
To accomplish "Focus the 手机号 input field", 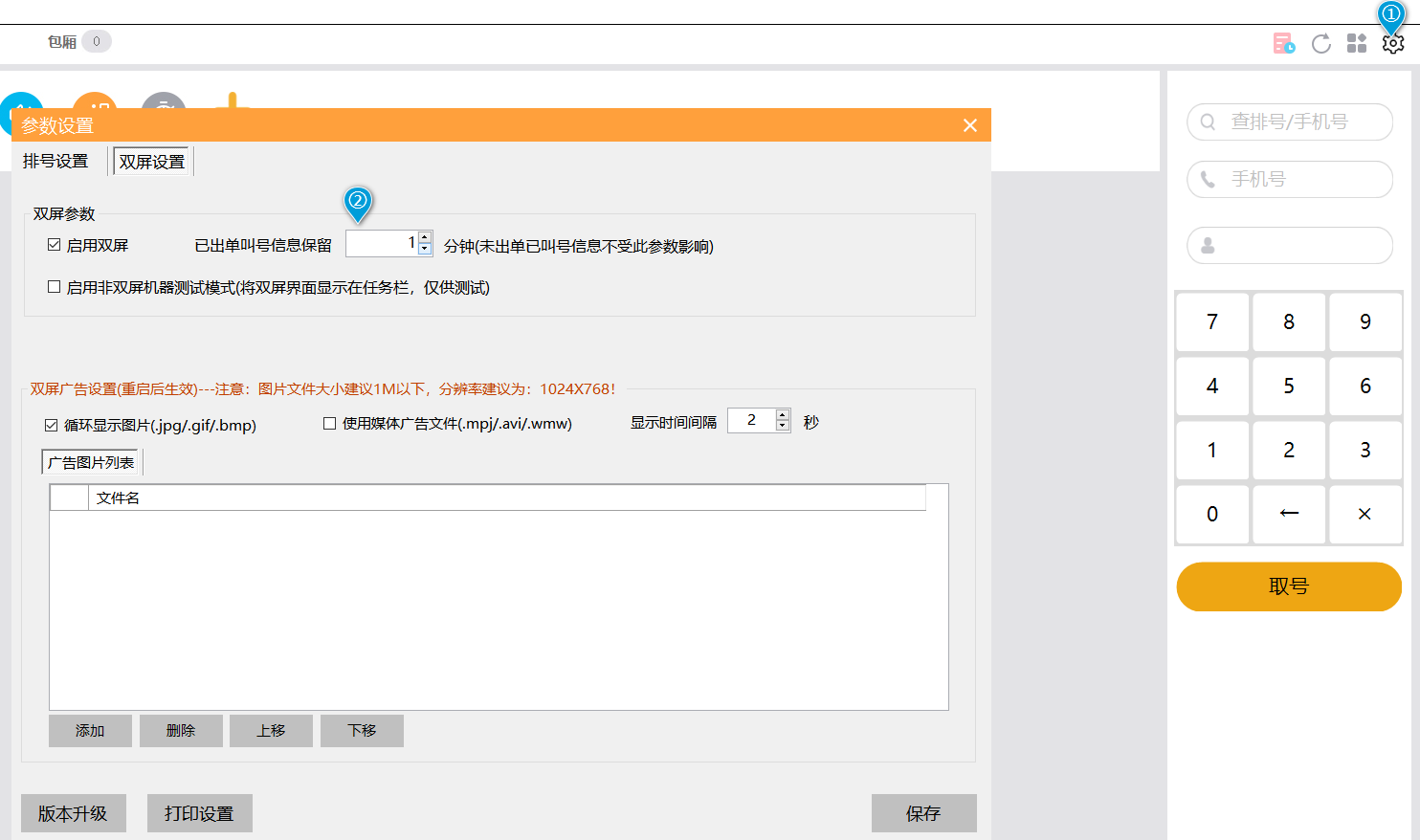I will [1301, 180].
